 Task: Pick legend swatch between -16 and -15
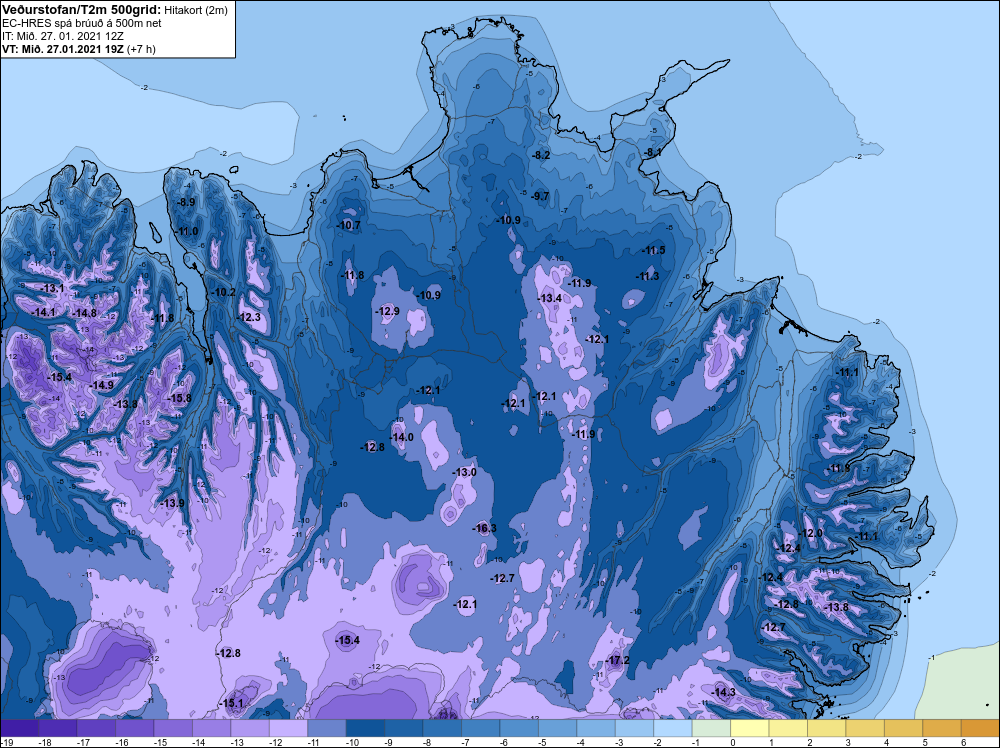135,728
